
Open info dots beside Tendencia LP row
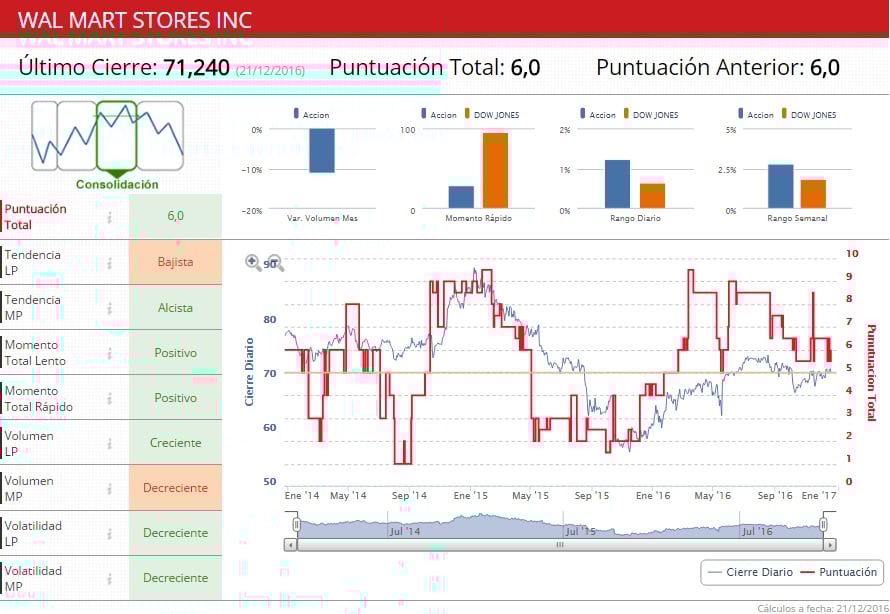tap(110, 263)
